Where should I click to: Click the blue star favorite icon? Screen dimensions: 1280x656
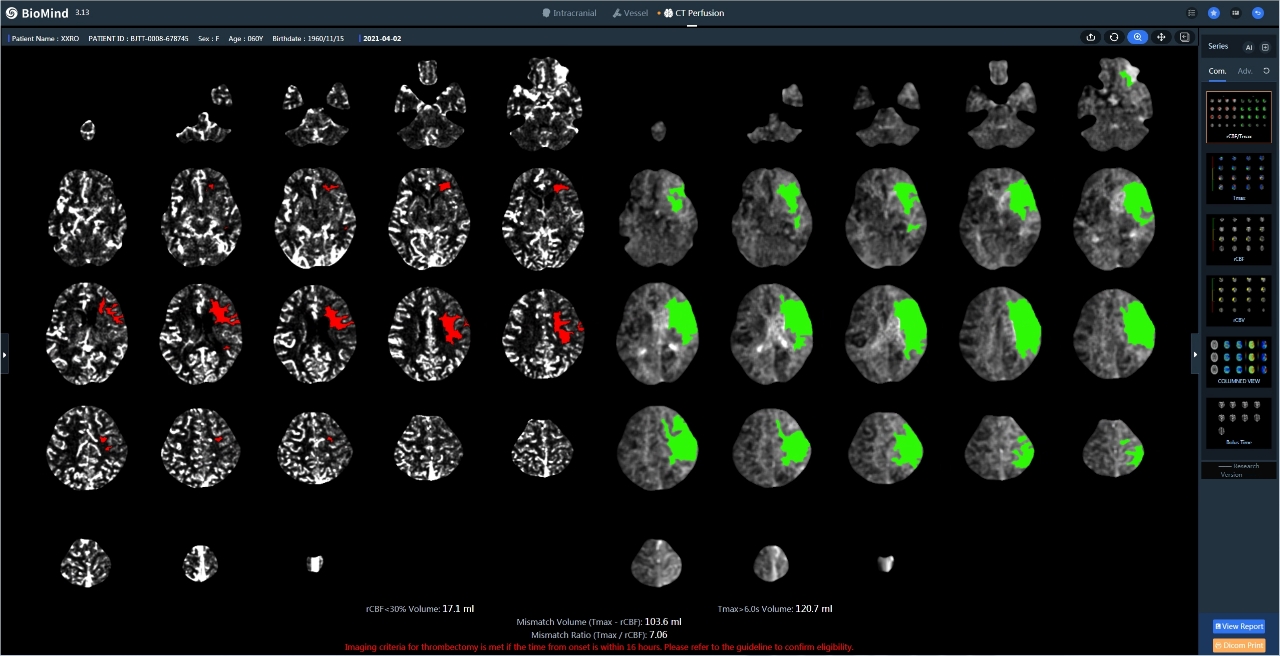pos(1214,13)
